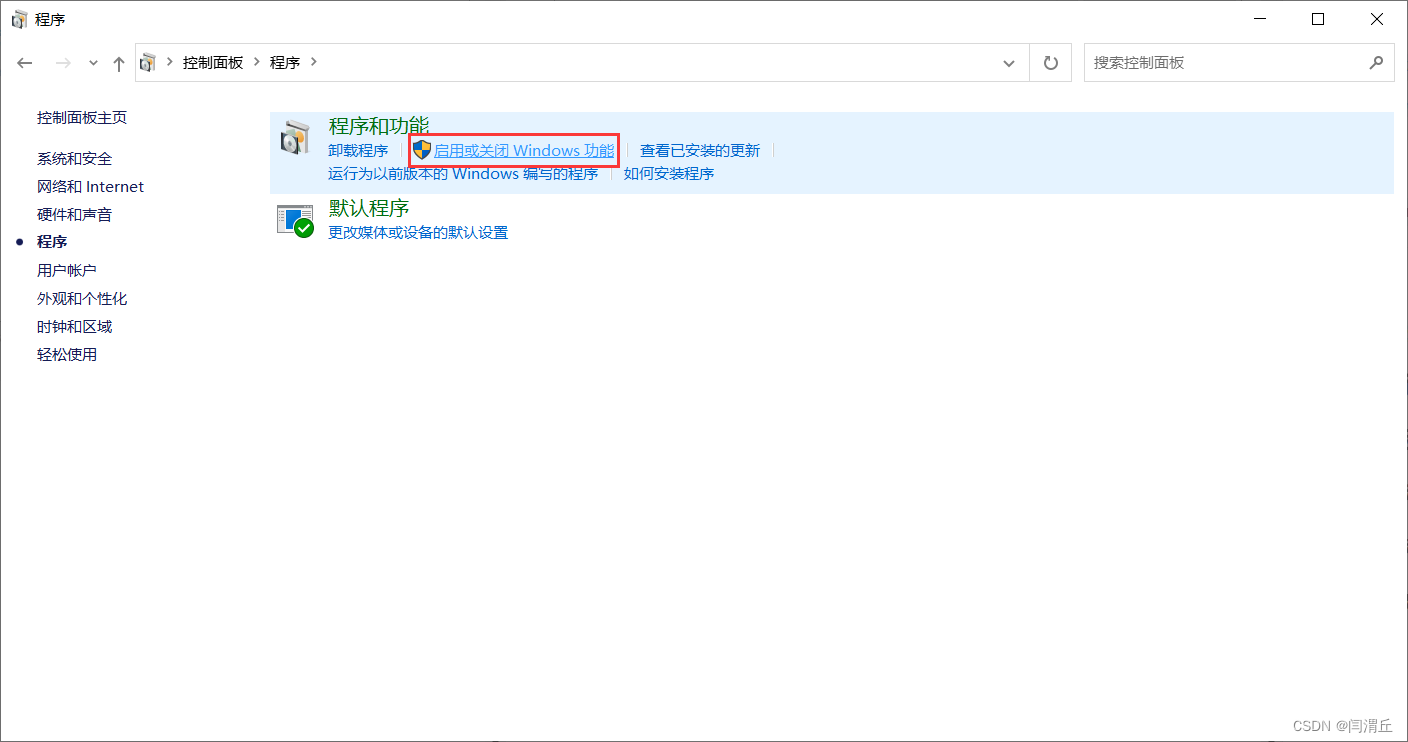
Task: Click the refresh button by address bar
Action: 1050,62
